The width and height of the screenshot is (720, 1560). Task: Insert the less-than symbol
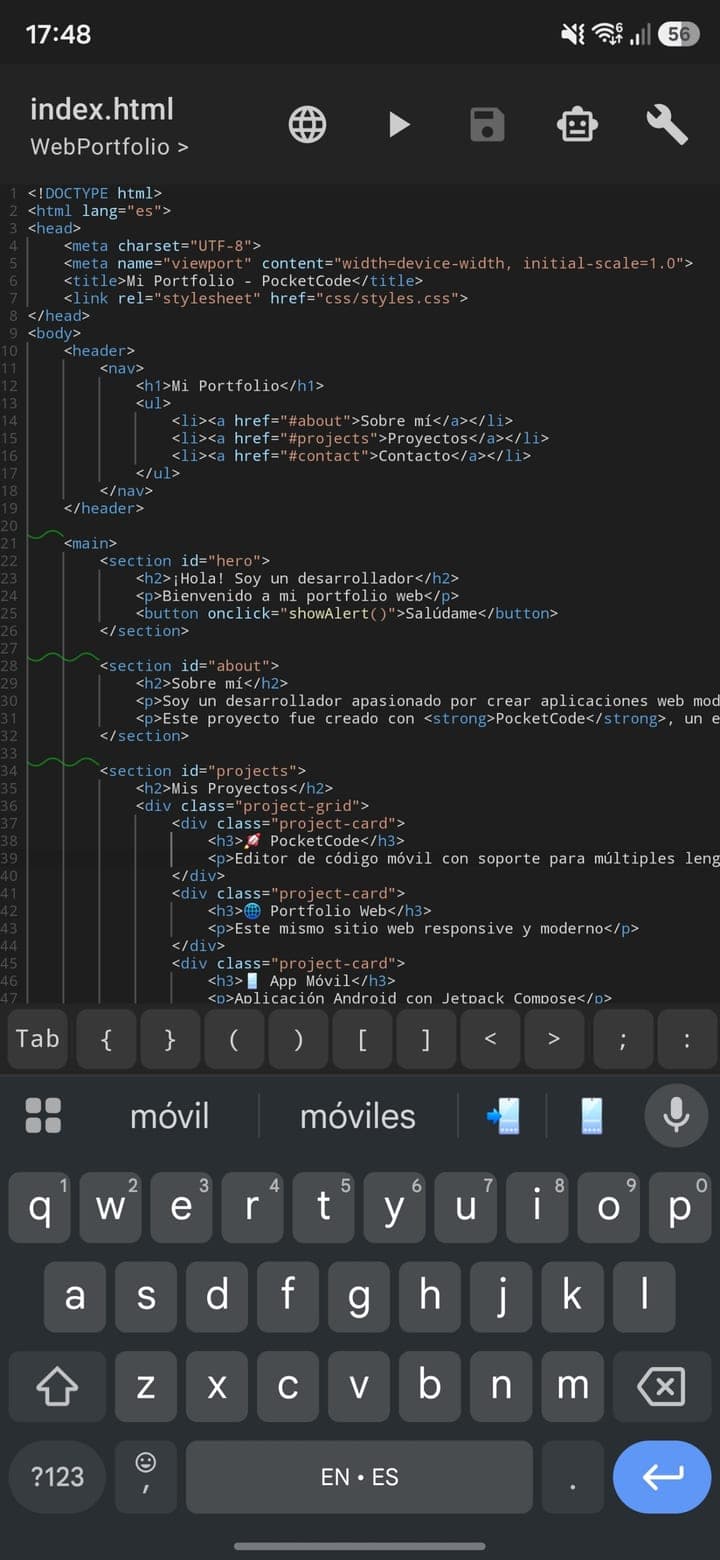click(490, 1039)
